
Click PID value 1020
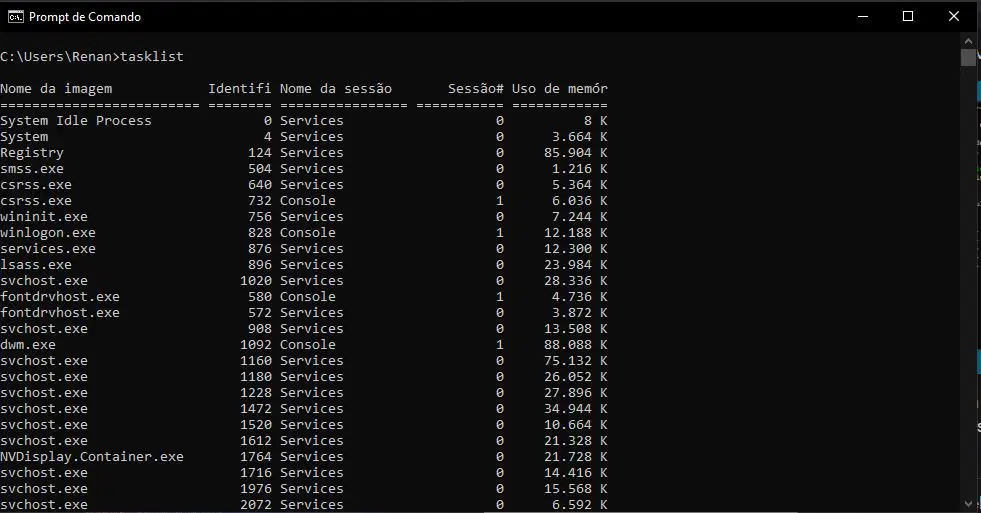256,281
